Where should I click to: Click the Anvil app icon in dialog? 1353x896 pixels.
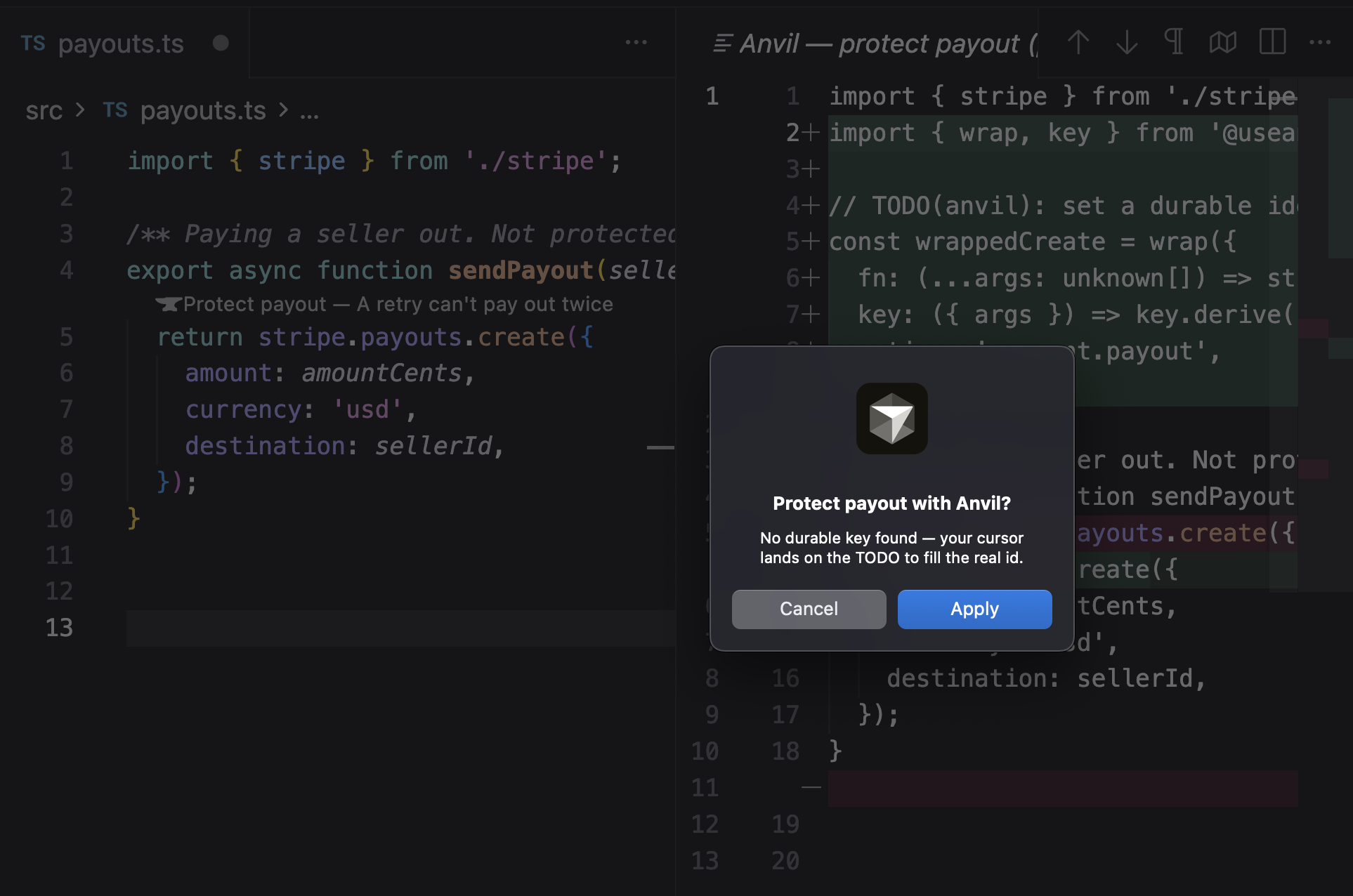(891, 419)
